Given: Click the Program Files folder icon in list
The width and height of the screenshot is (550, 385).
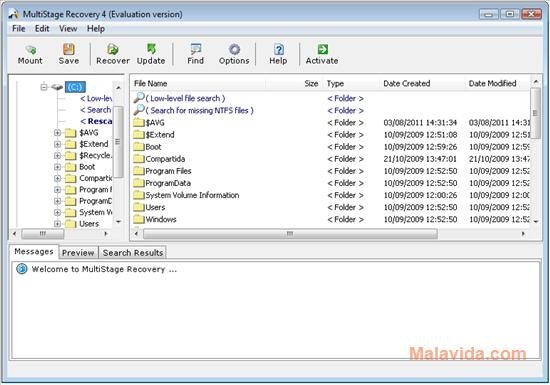Looking at the screenshot, I should [x=139, y=171].
